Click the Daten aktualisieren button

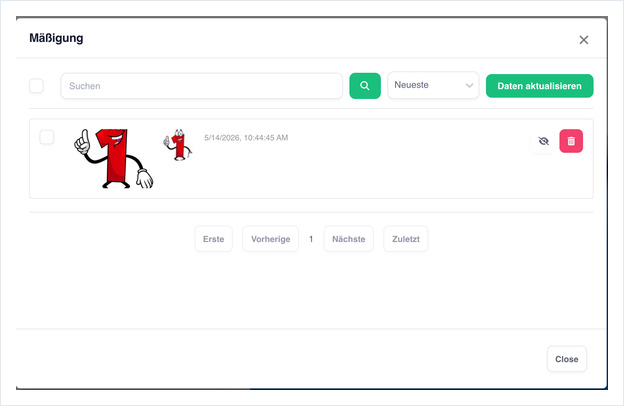pyautogui.click(x=539, y=86)
